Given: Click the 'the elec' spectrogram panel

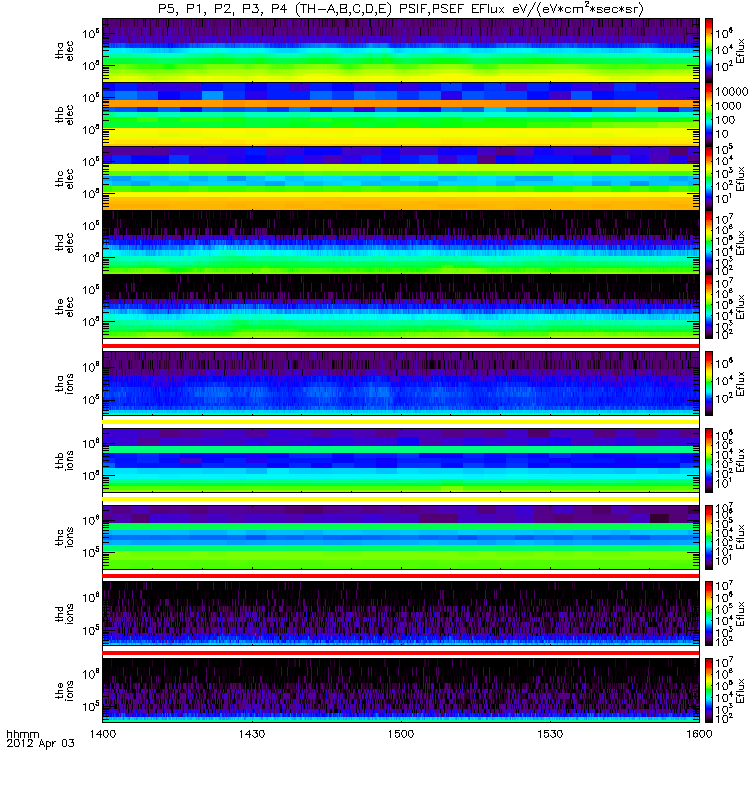Looking at the screenshot, I should (401, 307).
